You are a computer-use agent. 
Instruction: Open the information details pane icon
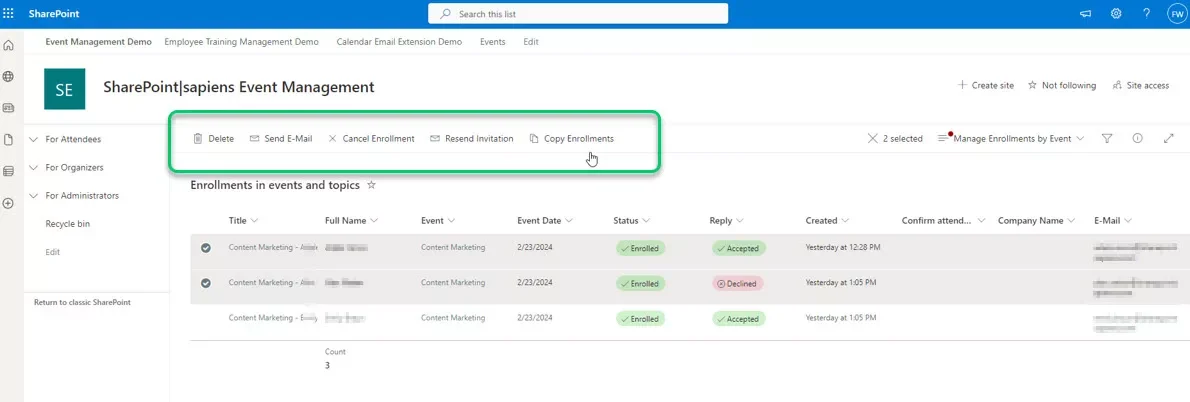(x=1138, y=139)
